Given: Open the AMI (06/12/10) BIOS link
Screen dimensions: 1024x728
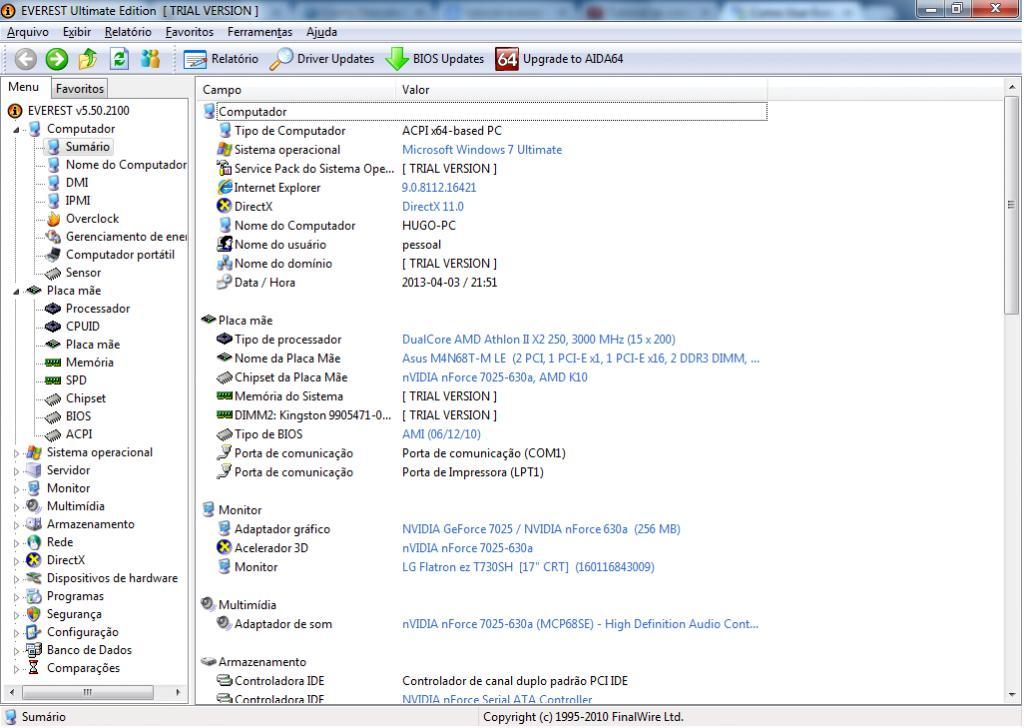Looking at the screenshot, I should [441, 434].
